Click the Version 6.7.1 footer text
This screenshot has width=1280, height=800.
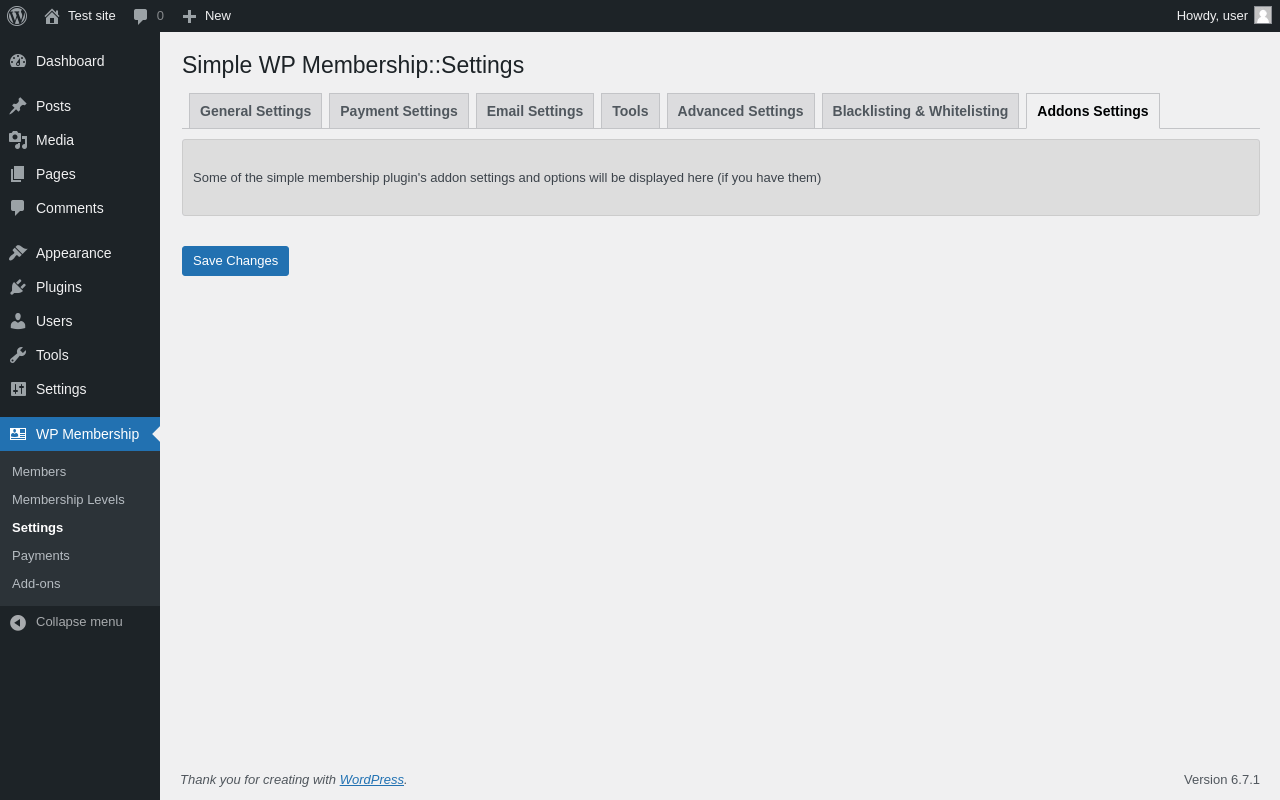[1222, 779]
